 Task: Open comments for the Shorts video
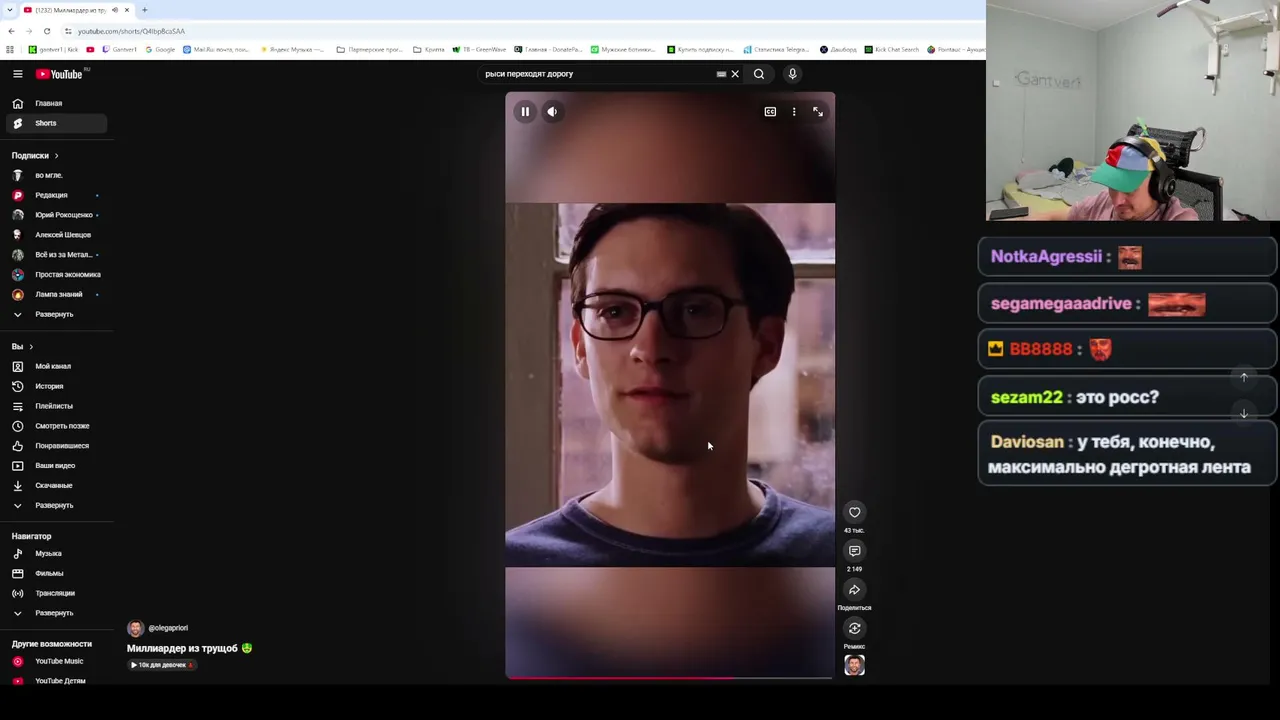point(854,551)
